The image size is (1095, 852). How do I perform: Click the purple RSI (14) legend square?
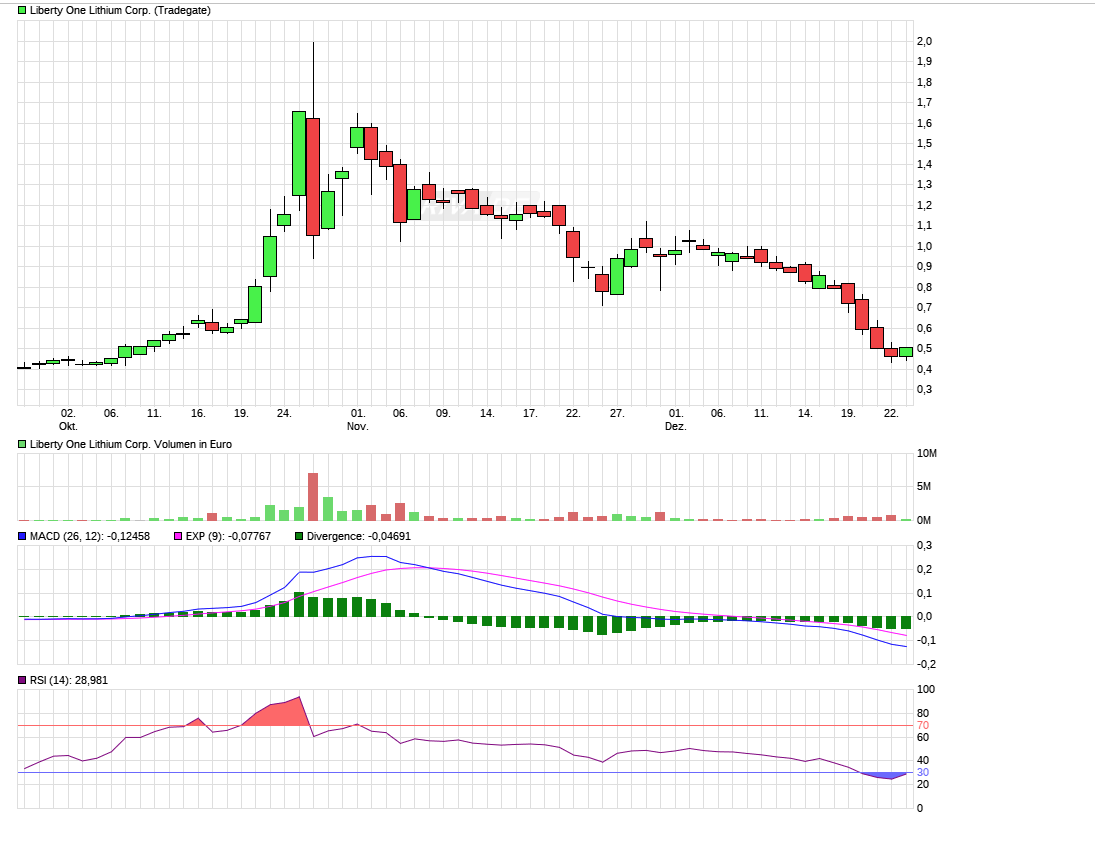23,680
